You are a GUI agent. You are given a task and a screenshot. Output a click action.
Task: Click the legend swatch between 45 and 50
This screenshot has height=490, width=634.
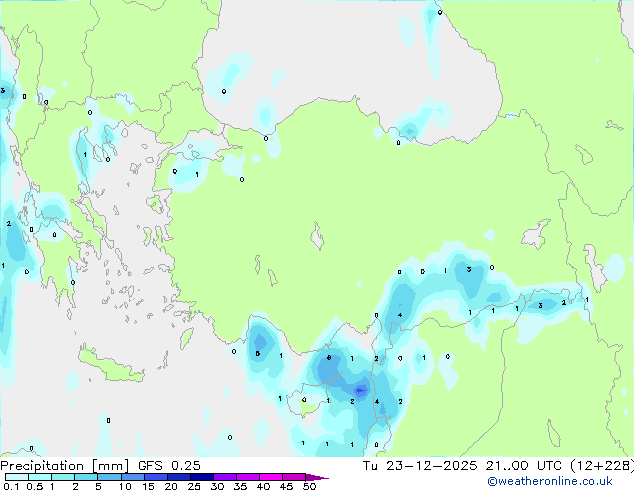(x=294, y=477)
